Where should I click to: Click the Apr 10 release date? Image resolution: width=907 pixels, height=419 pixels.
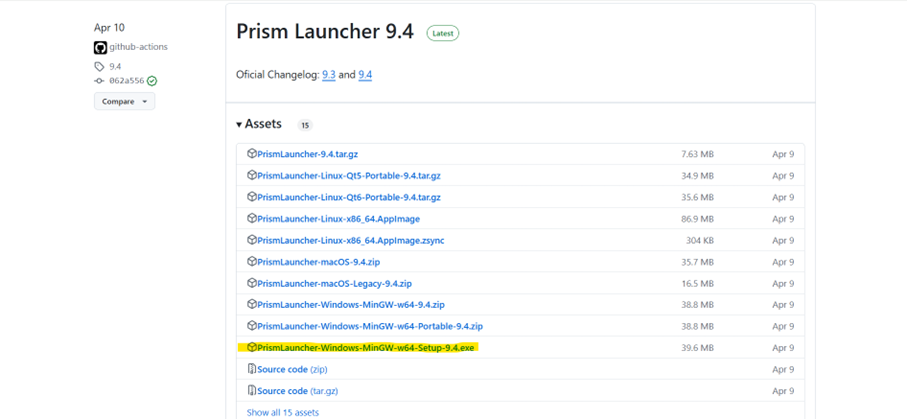tap(109, 28)
